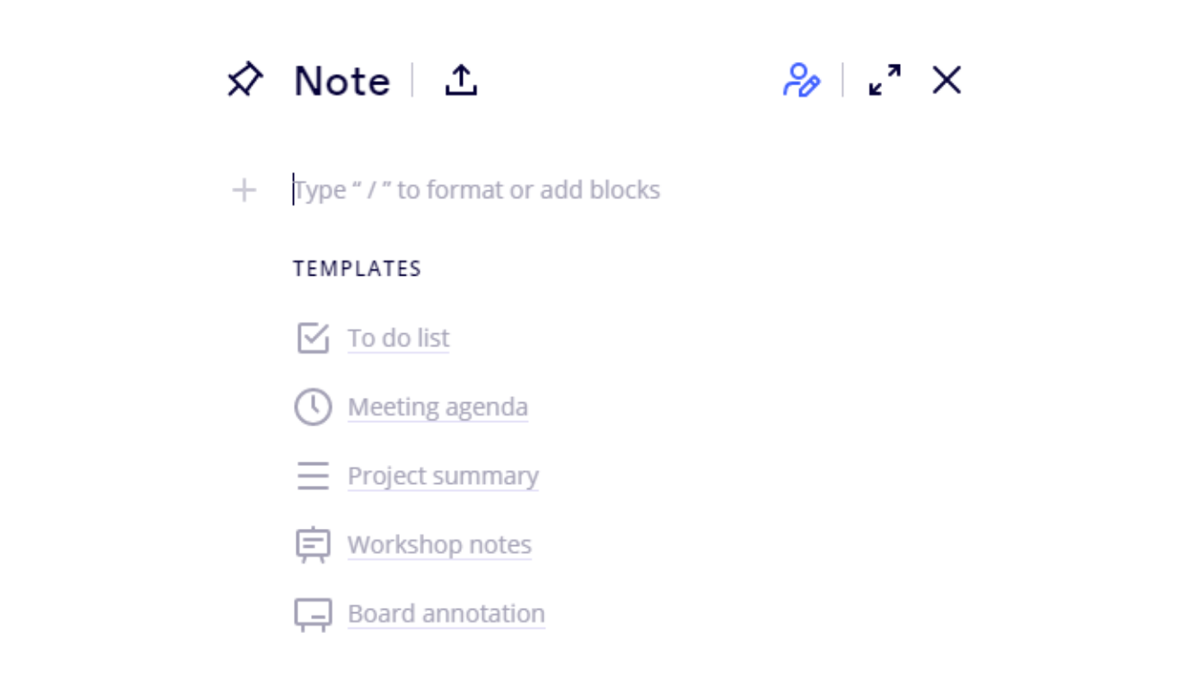Open the Meeting agenda template
The height and width of the screenshot is (697, 1200).
tap(437, 407)
